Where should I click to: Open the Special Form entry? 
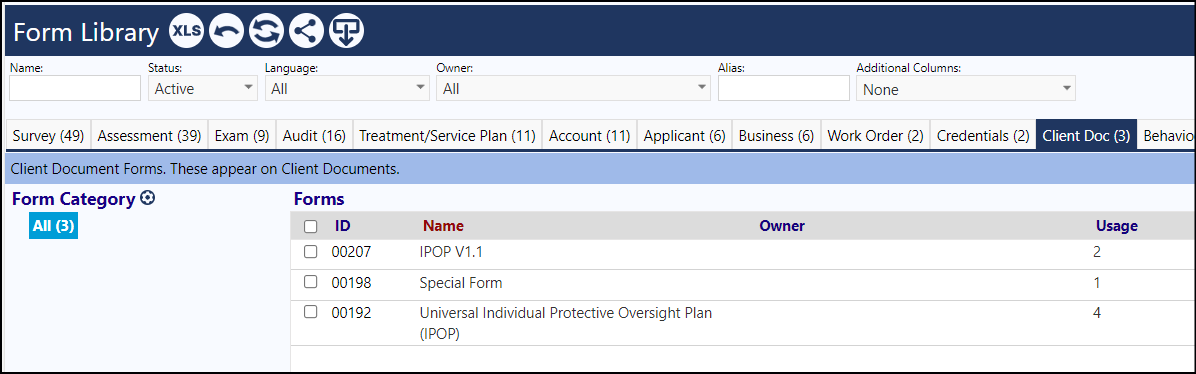pos(461,282)
